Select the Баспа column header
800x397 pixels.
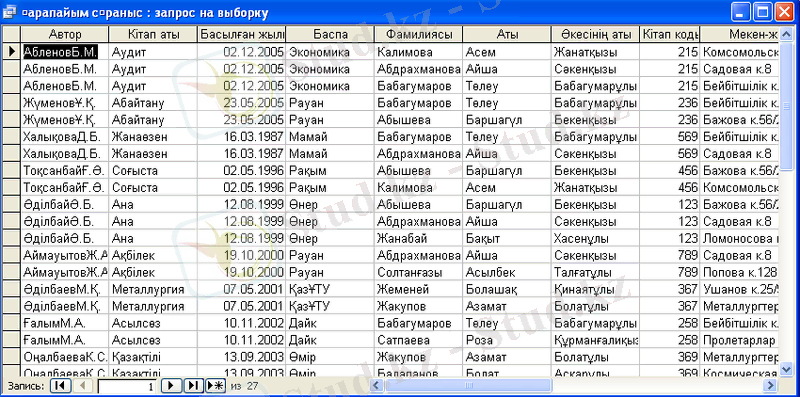click(x=330, y=34)
